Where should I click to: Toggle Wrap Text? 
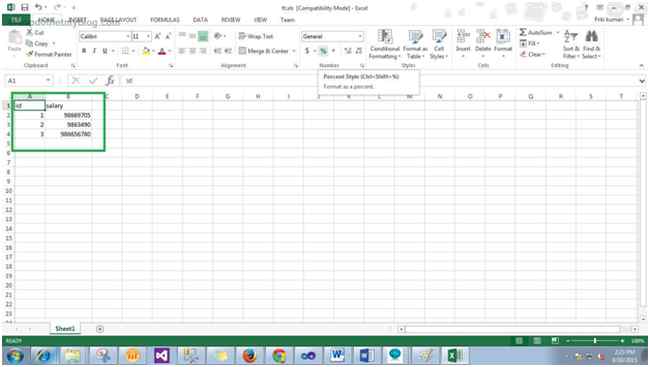coord(256,36)
